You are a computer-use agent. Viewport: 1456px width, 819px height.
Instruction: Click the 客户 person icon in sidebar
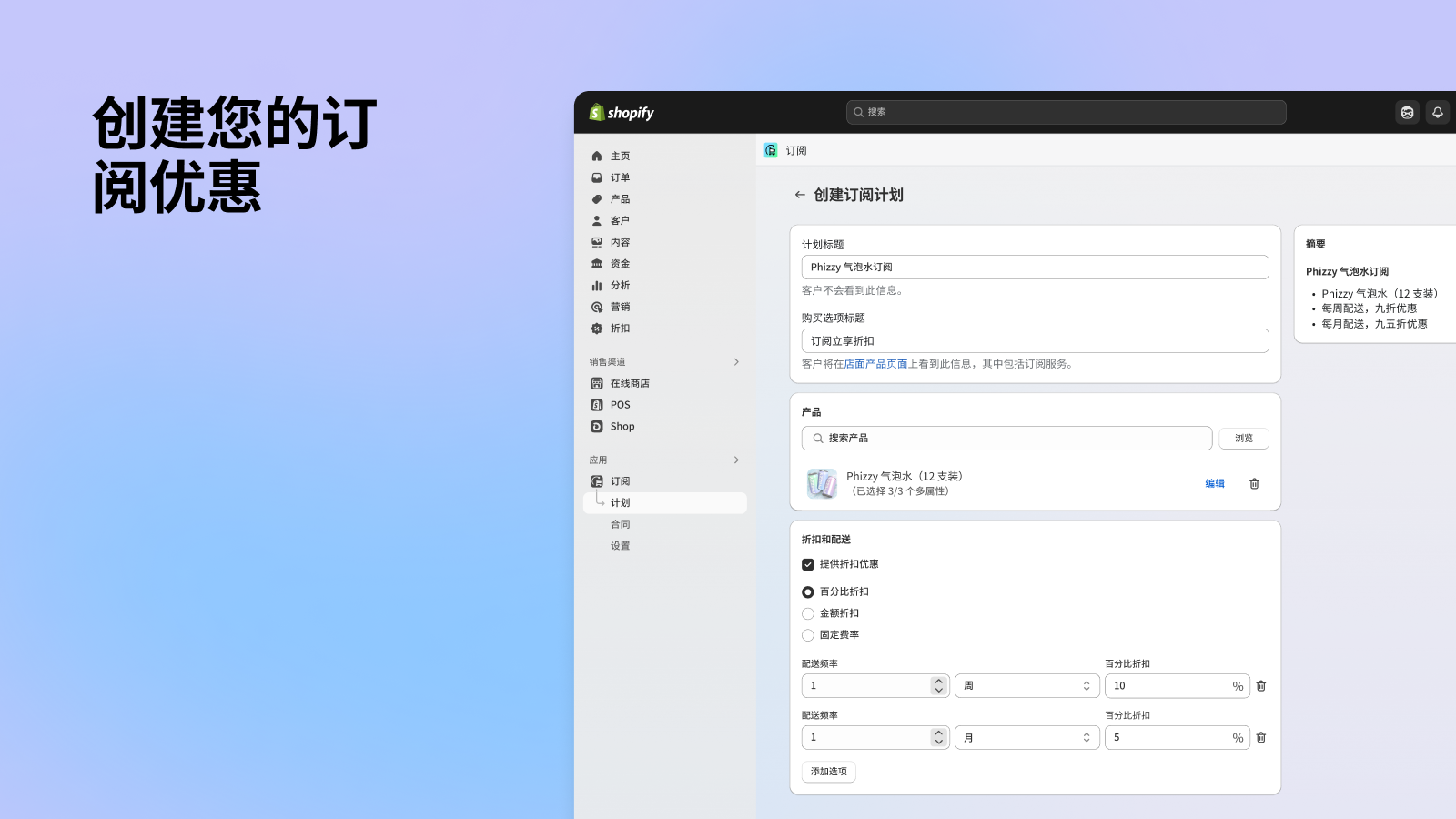pos(597,221)
